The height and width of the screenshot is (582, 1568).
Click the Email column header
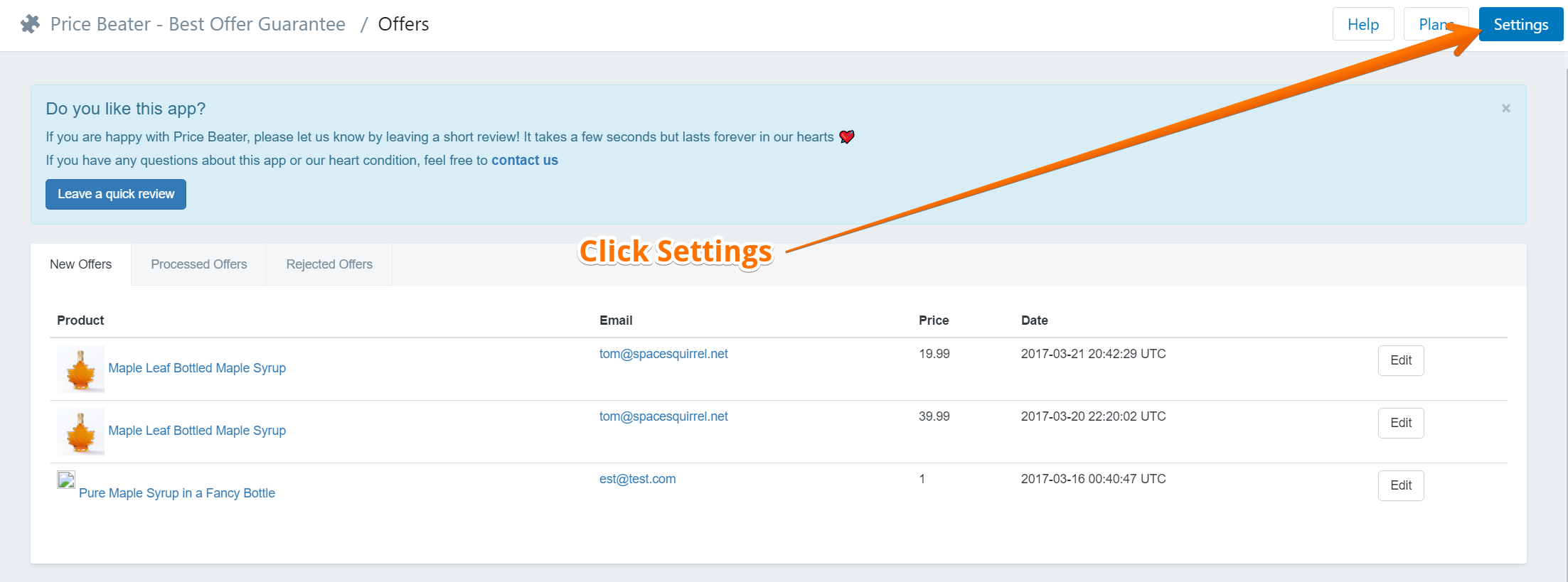[x=616, y=320]
